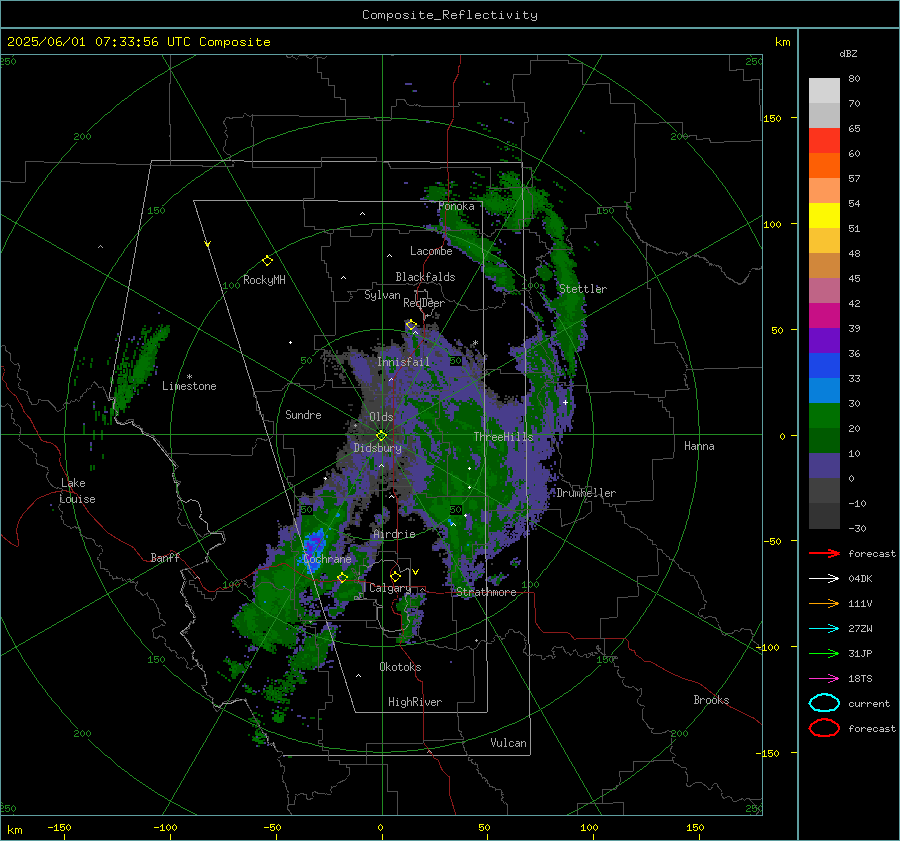Screen dimensions: 900x841
Task: Click the Cochrane city label
Action: 327,559
